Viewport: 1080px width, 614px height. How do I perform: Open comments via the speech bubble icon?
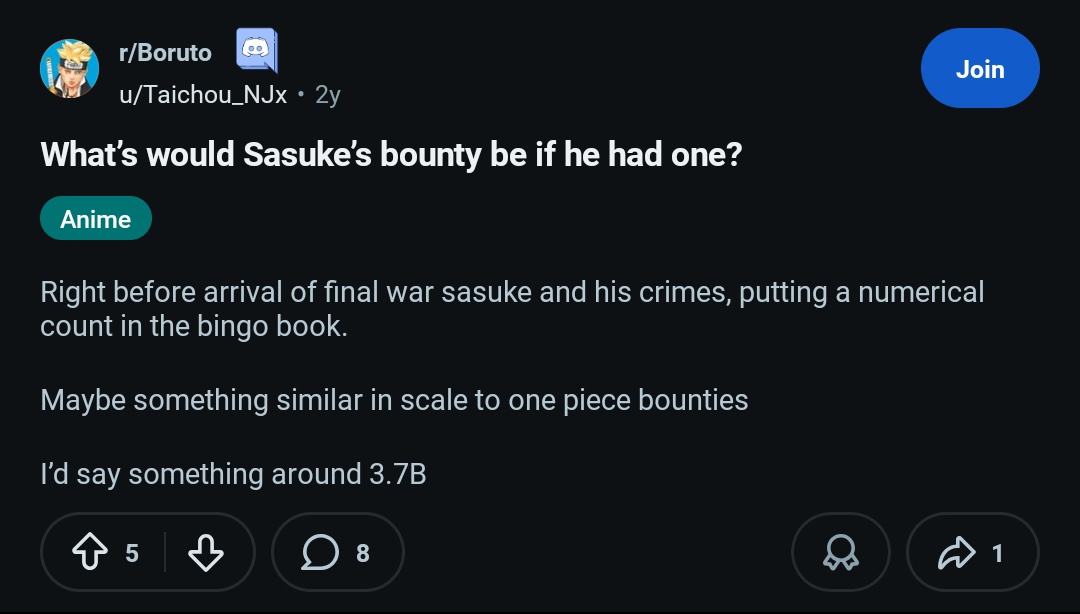(x=320, y=552)
